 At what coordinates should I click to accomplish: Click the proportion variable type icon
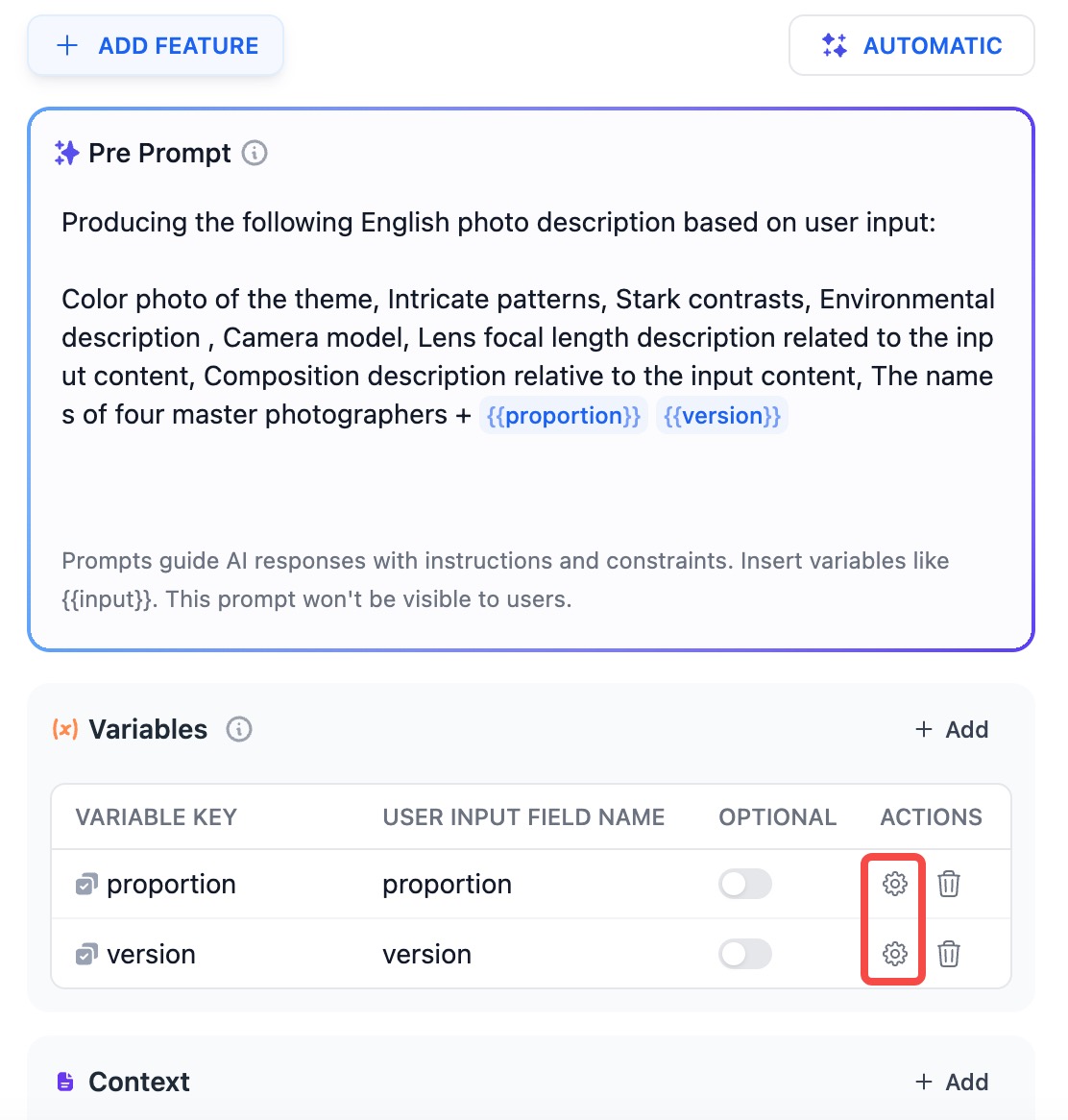click(86, 884)
